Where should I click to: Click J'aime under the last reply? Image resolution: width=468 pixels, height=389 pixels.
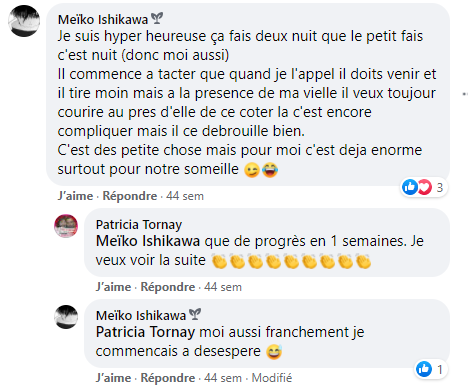pos(113,378)
